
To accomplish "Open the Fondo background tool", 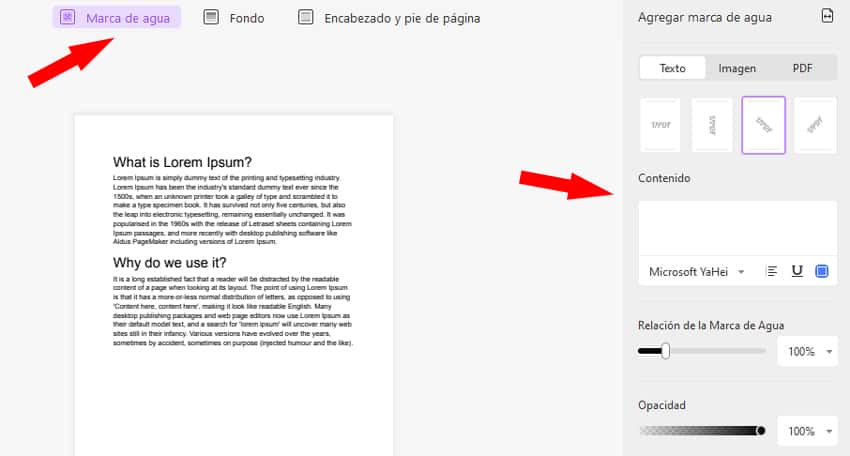I will point(234,18).
